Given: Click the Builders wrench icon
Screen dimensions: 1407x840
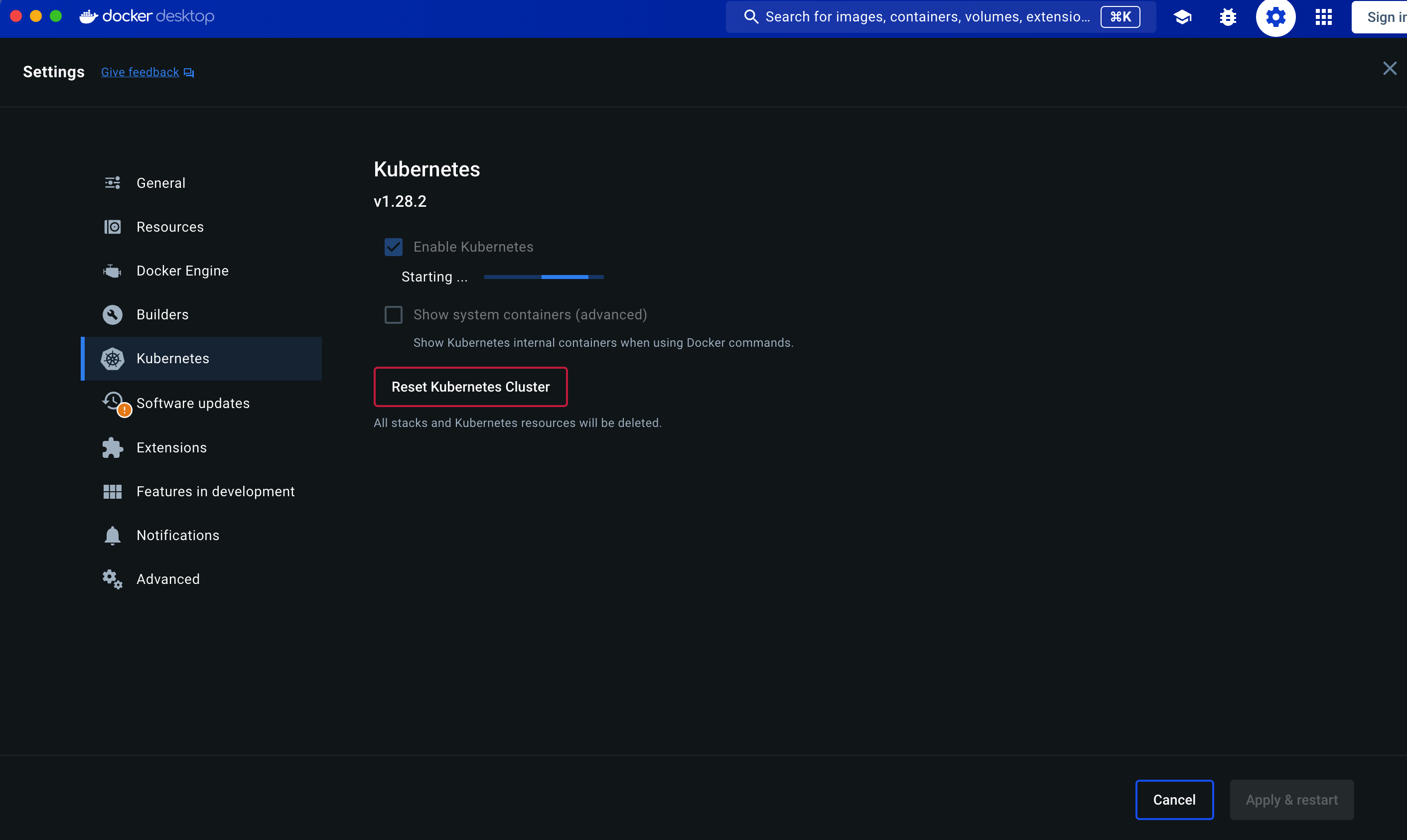Looking at the screenshot, I should [x=112, y=315].
